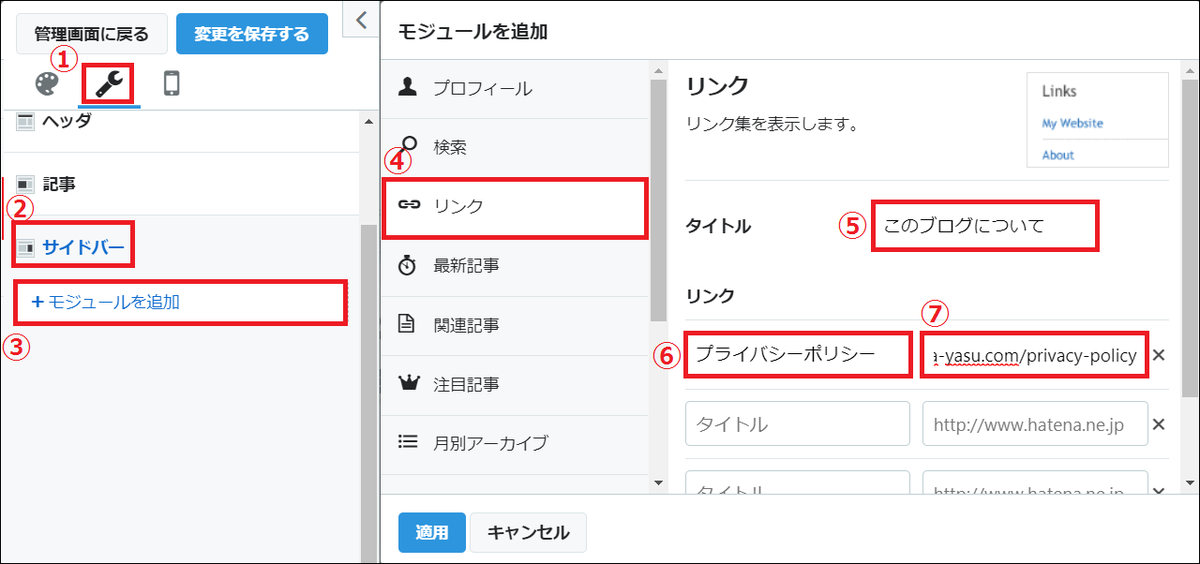The image size is (1200, 564).
Task: Click 変更を保存する button
Action: coord(252,33)
